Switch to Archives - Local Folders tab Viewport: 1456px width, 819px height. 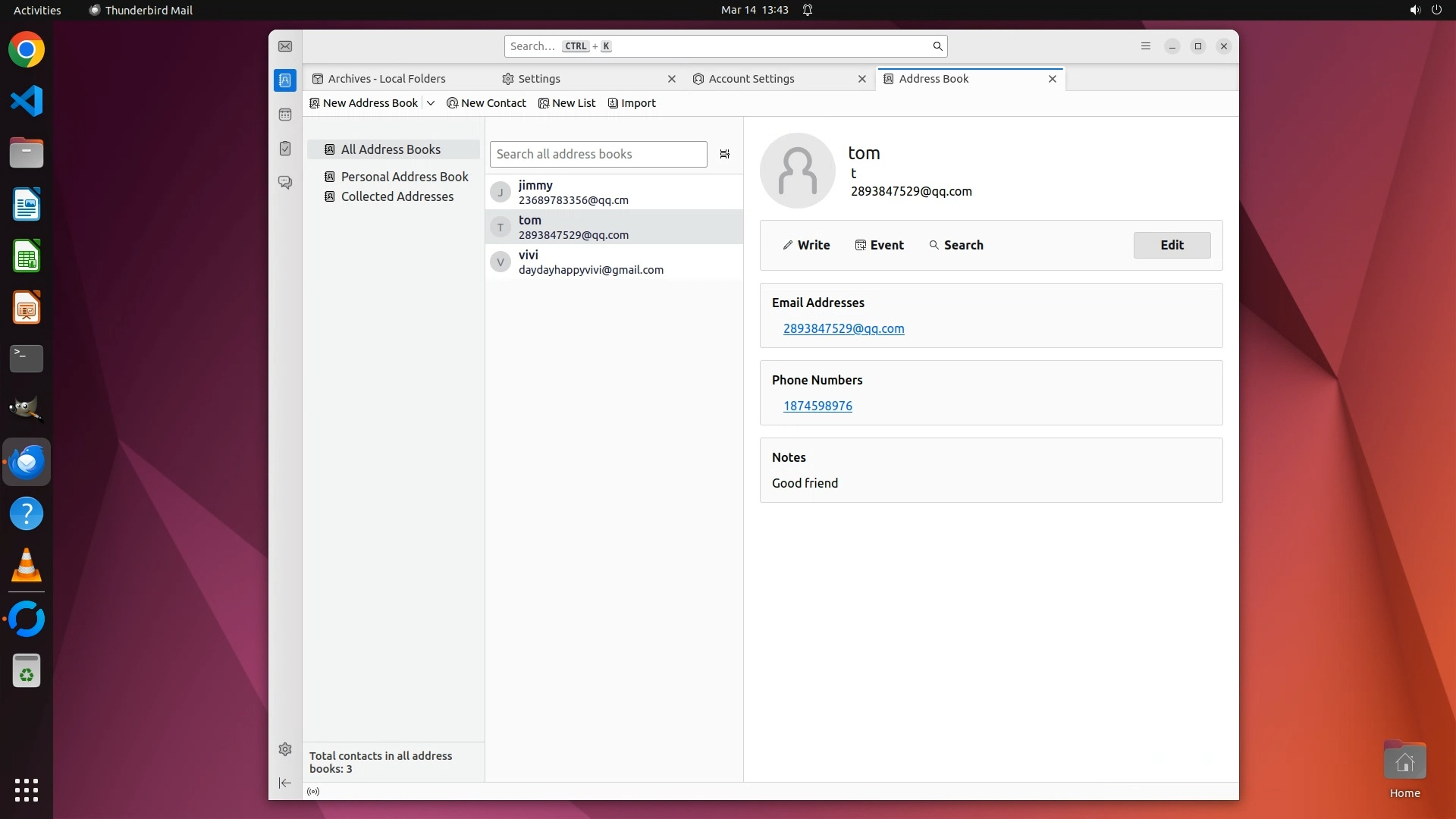386,79
